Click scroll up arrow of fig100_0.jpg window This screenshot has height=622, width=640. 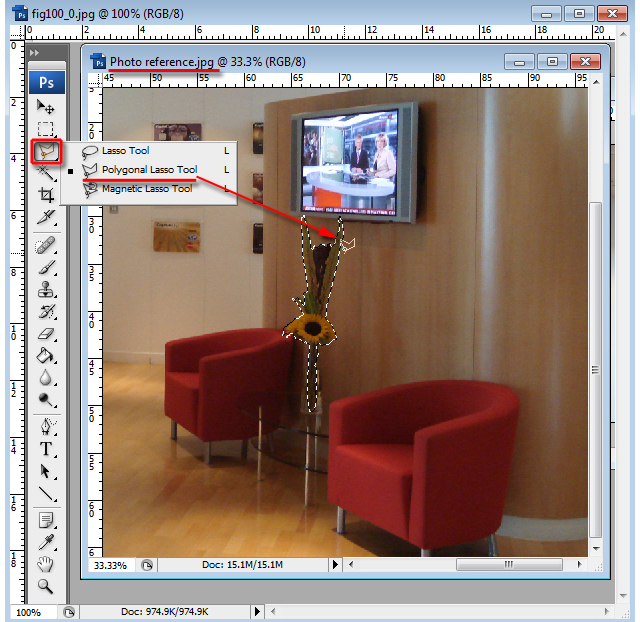(x=623, y=34)
